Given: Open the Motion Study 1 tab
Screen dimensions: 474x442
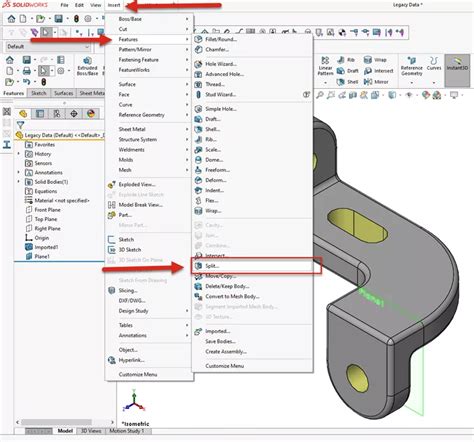Looking at the screenshot, I should [x=127, y=431].
